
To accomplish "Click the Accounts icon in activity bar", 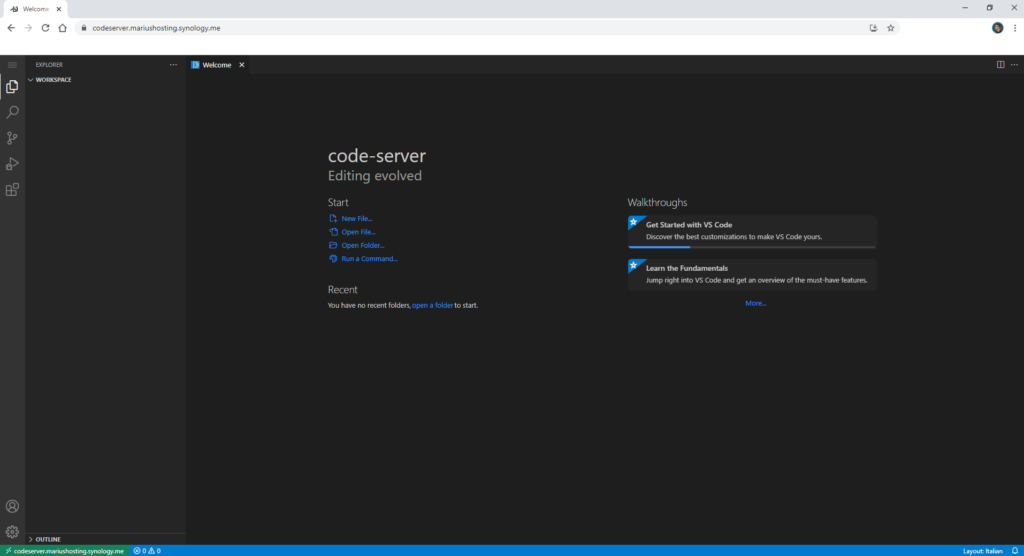I will click(12, 507).
